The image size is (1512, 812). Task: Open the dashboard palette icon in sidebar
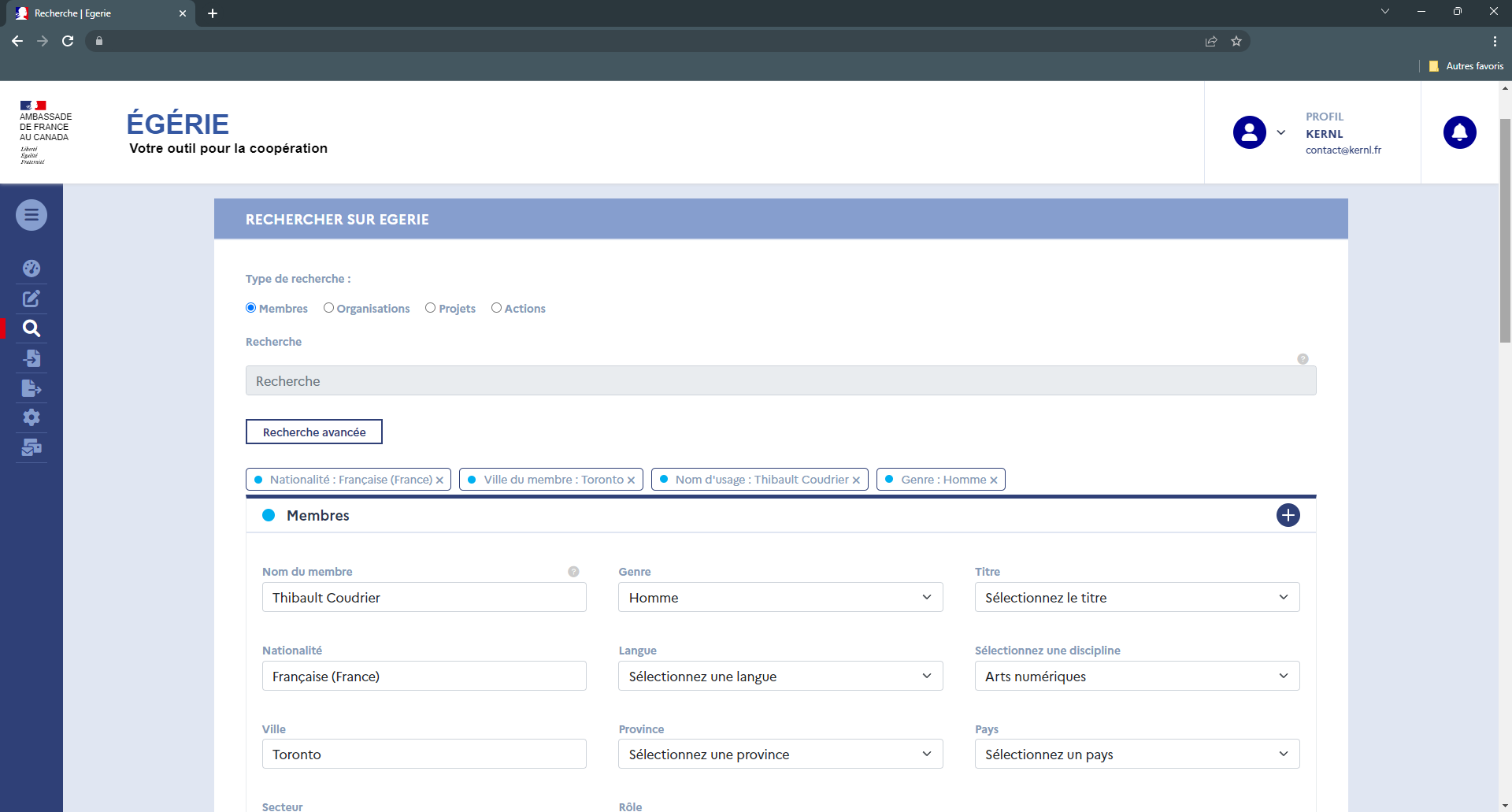click(x=31, y=269)
